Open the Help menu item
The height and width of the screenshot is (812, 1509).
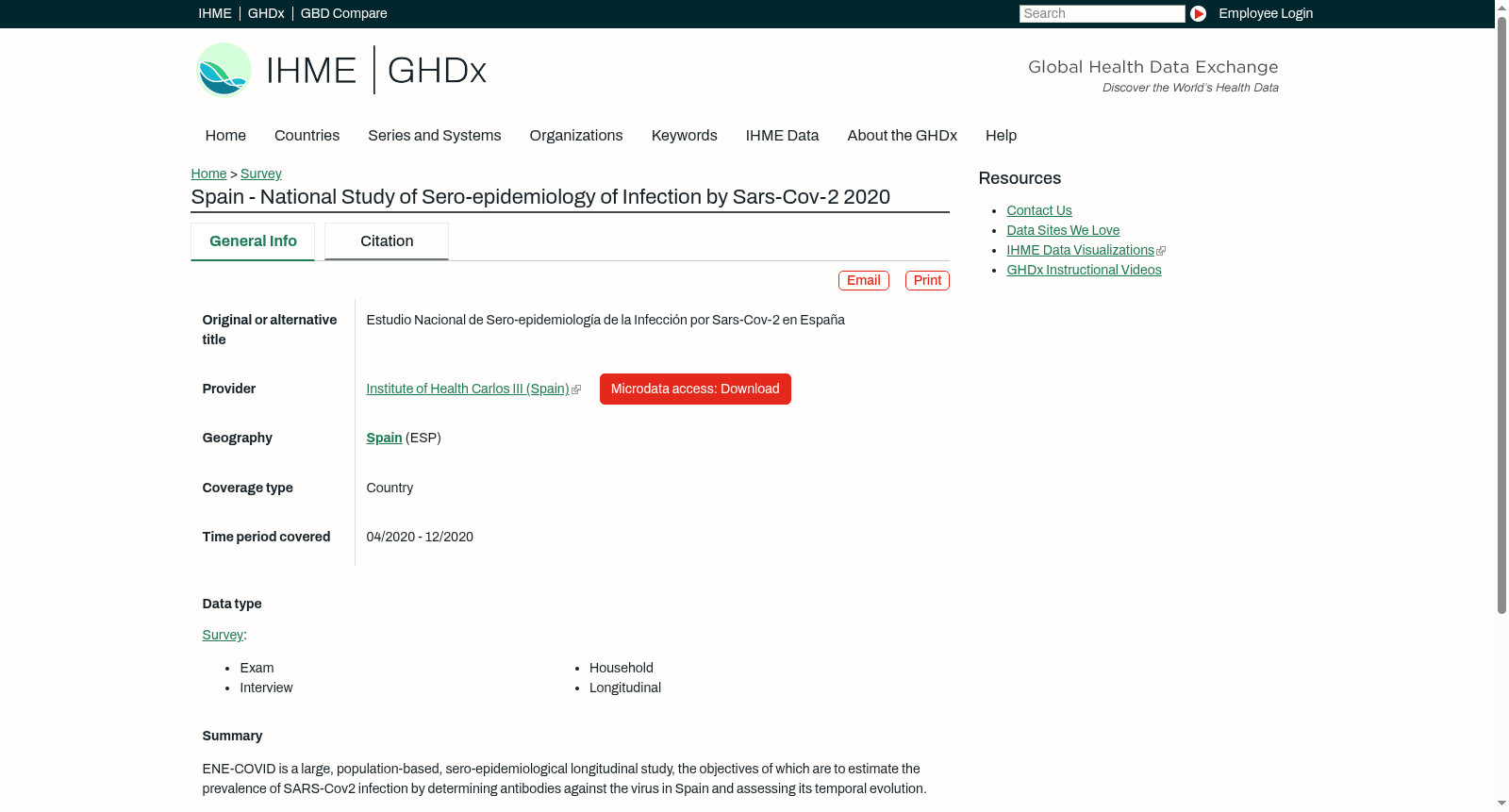point(1002,136)
